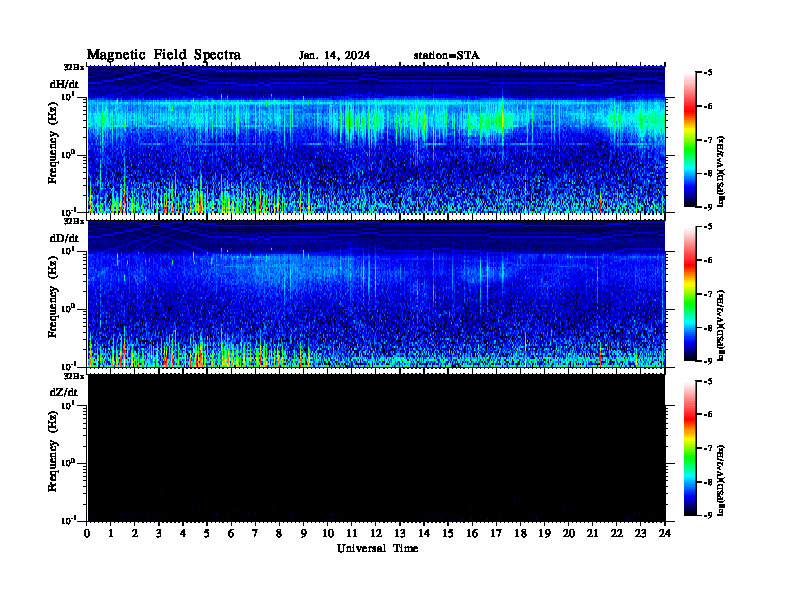
Task: Click the "-7" value on dH/dt colorbar
Action: click(708, 140)
